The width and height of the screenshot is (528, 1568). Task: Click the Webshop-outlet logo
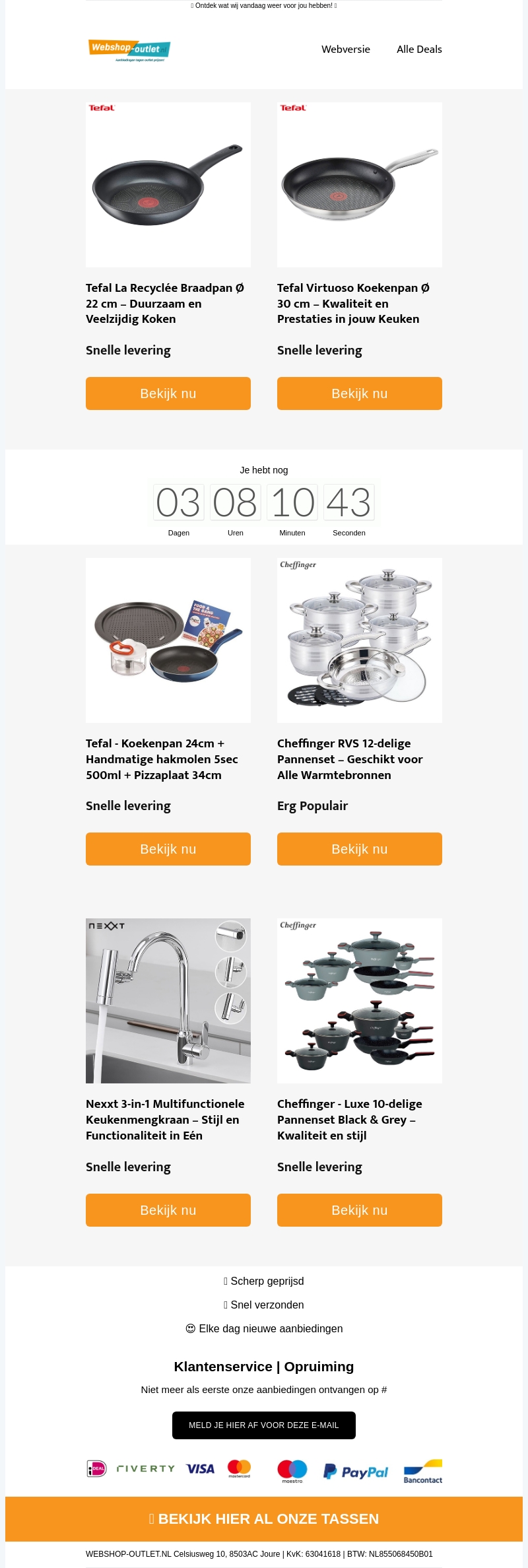tap(129, 50)
